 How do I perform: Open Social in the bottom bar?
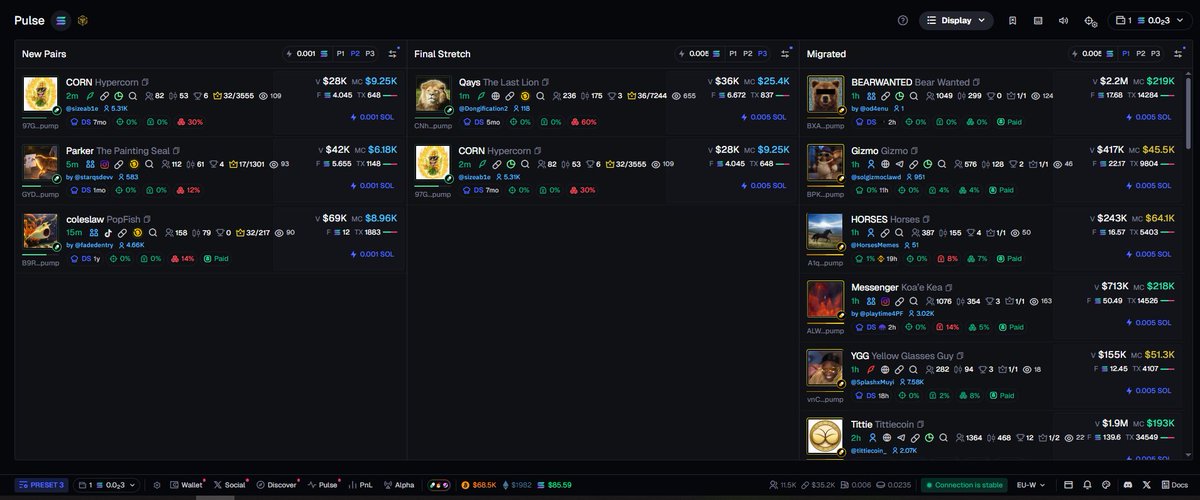229,485
